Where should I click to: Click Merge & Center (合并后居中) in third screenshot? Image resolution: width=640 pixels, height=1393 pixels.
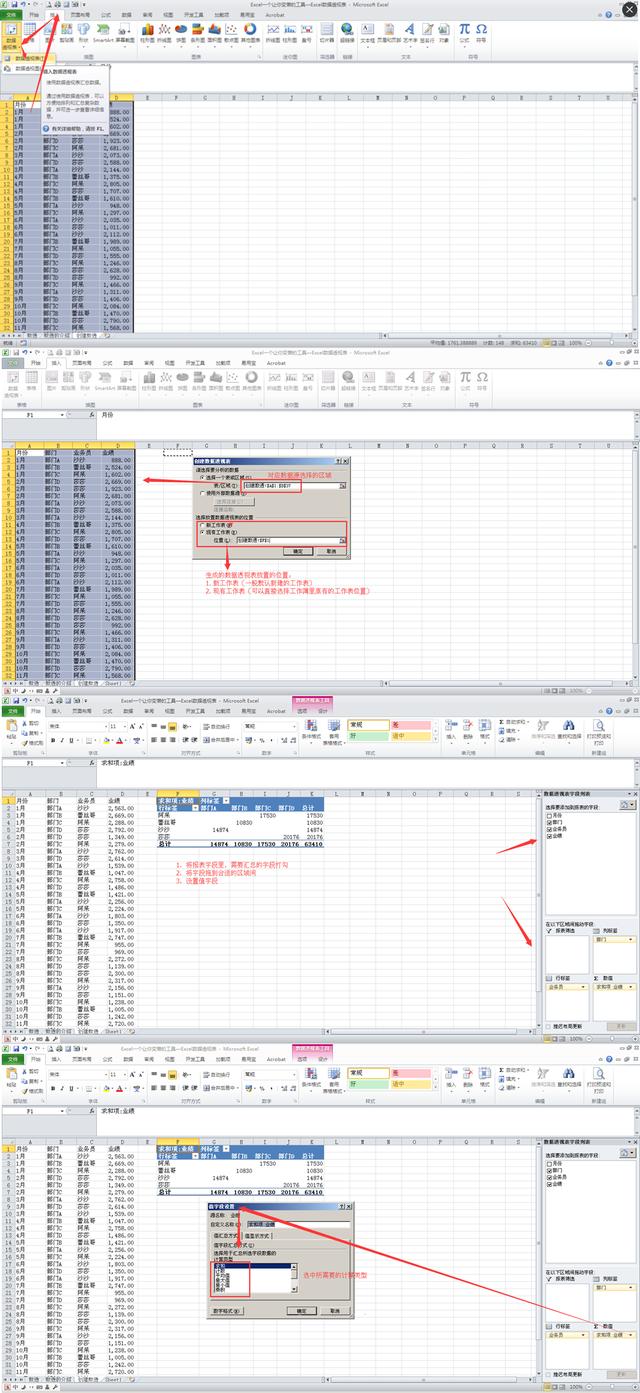pyautogui.click(x=222, y=740)
